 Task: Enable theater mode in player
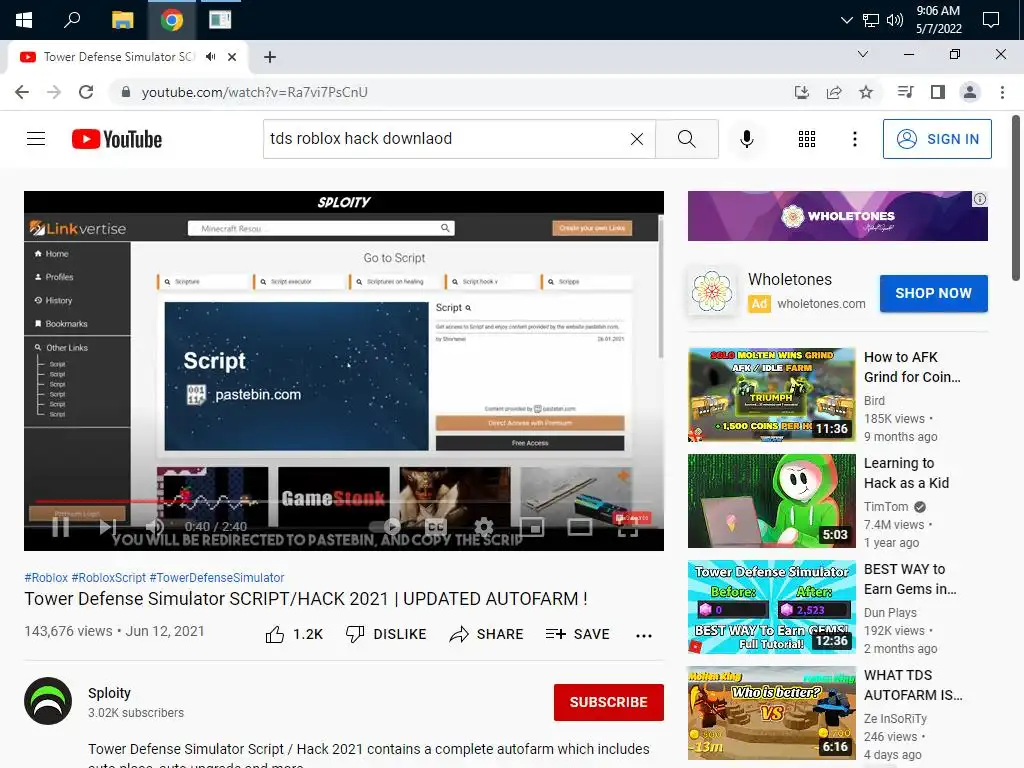pos(580,526)
